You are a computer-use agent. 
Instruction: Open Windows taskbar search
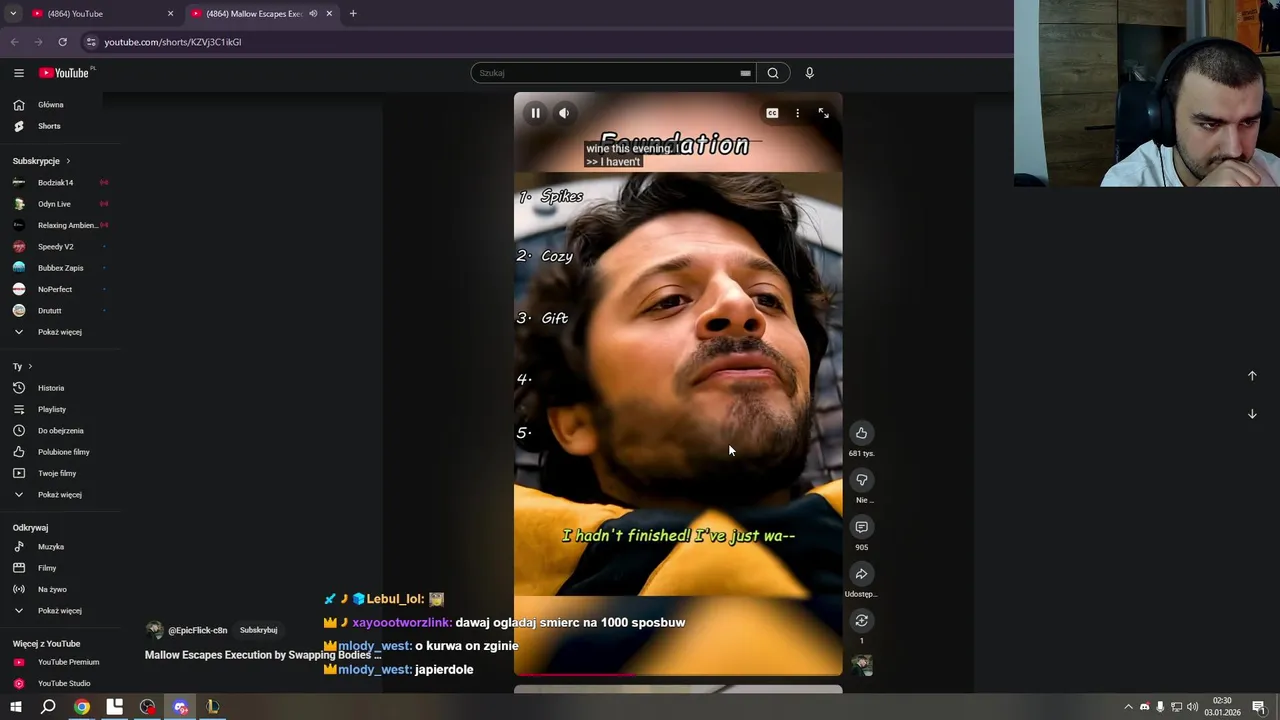pyautogui.click(x=48, y=707)
